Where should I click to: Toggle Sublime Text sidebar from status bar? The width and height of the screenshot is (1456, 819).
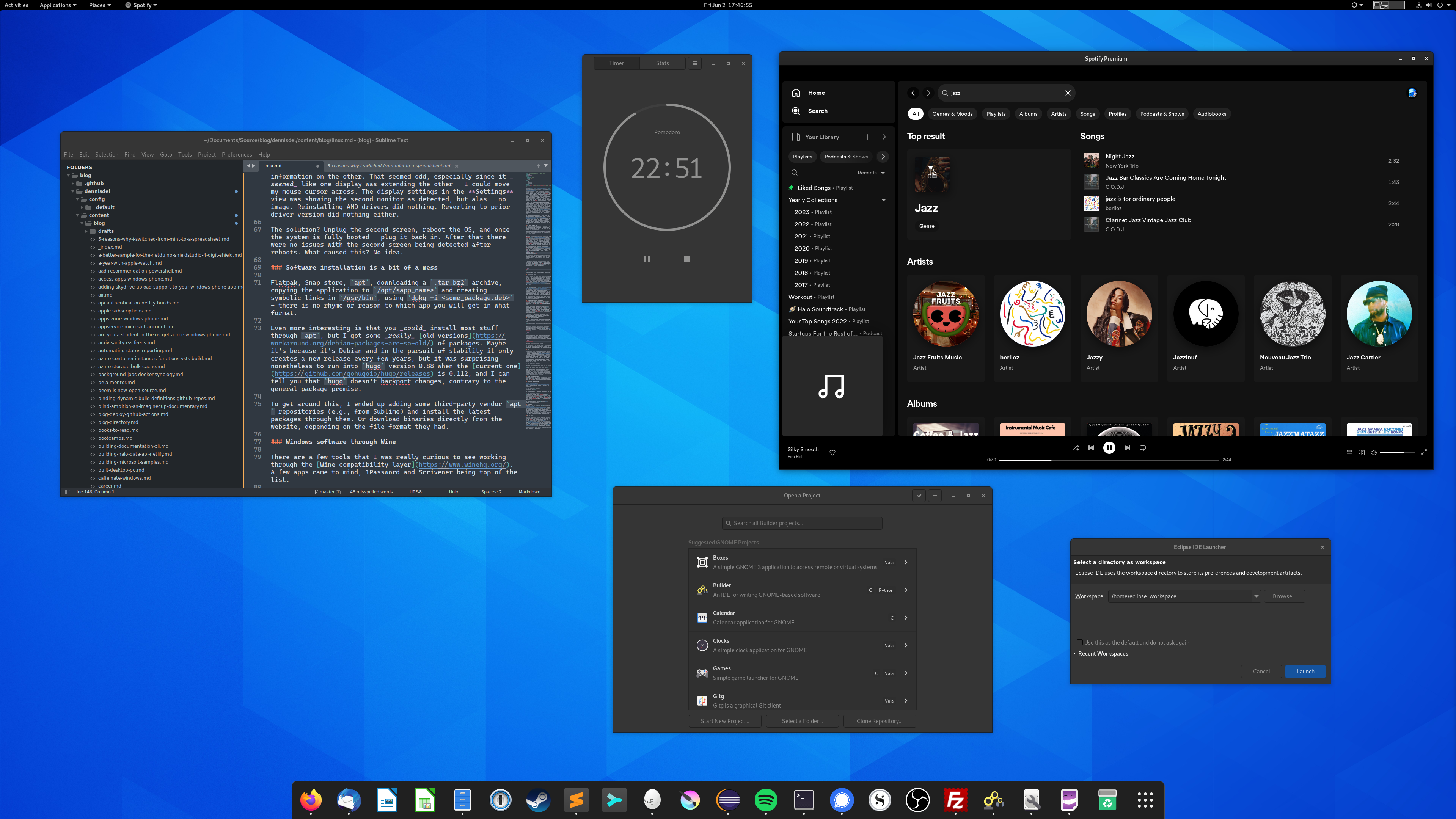(x=67, y=492)
